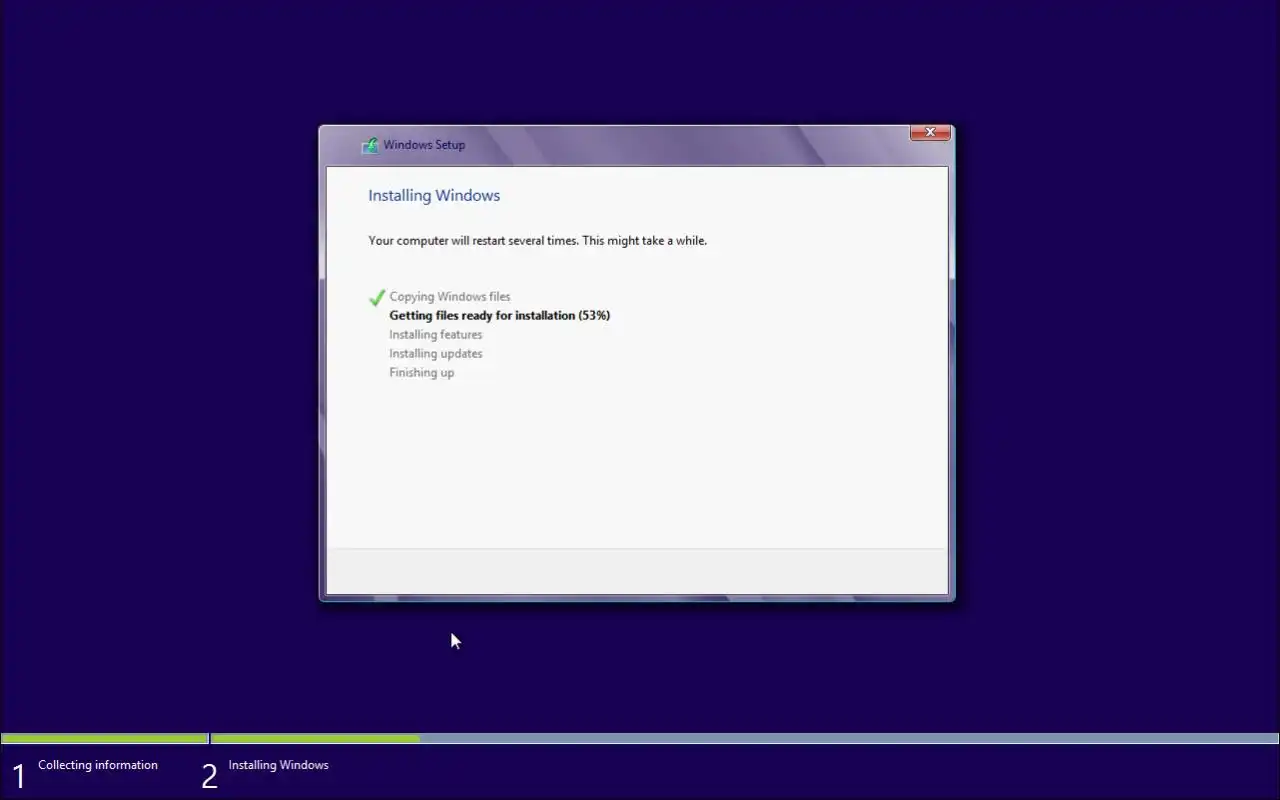The width and height of the screenshot is (1280, 800).
Task: Click 'Getting files ready for installation (53%)'
Action: [x=500, y=316]
